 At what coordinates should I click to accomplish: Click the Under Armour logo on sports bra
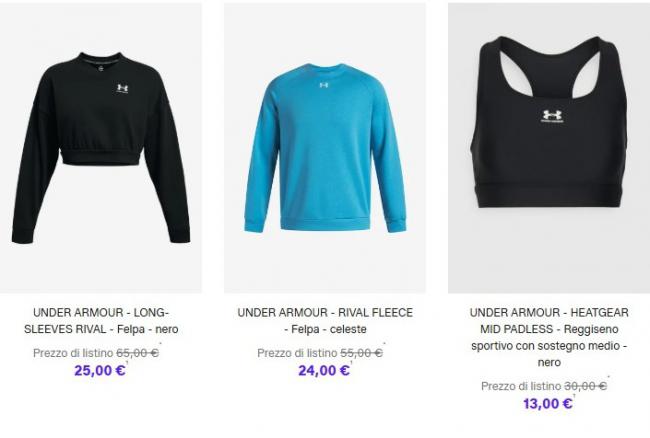point(552,116)
